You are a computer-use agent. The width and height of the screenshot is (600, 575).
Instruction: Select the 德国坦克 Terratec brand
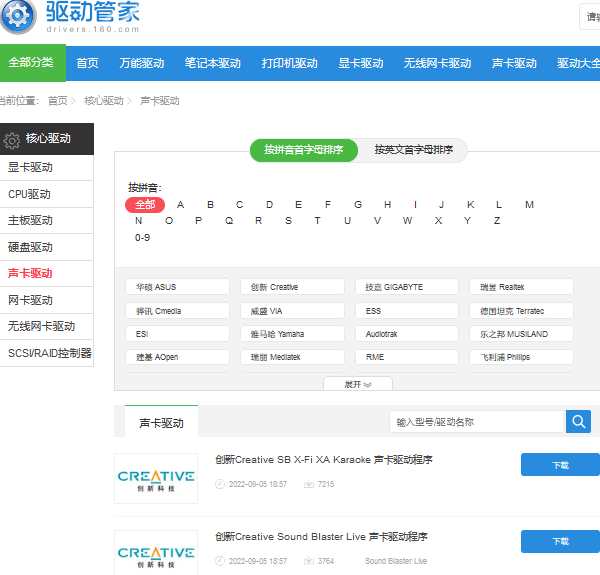click(x=522, y=311)
